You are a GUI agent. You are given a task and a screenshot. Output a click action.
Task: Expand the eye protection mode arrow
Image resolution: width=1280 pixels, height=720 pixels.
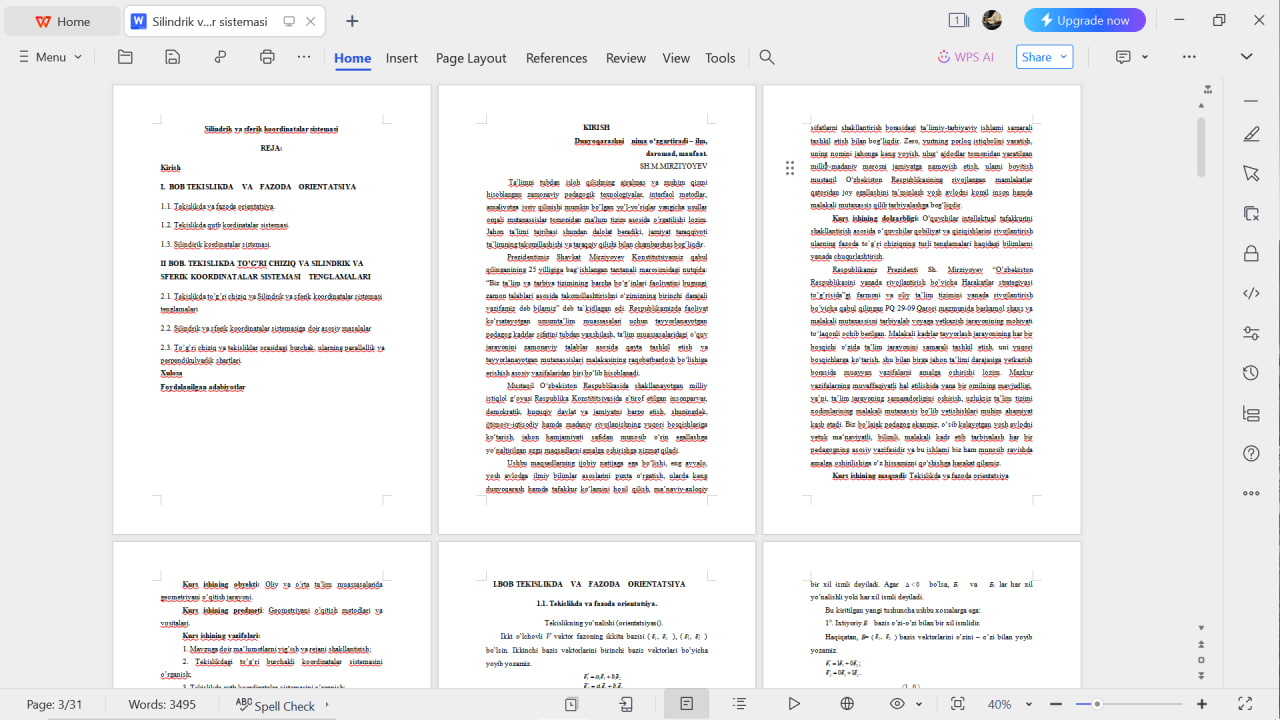tap(919, 704)
